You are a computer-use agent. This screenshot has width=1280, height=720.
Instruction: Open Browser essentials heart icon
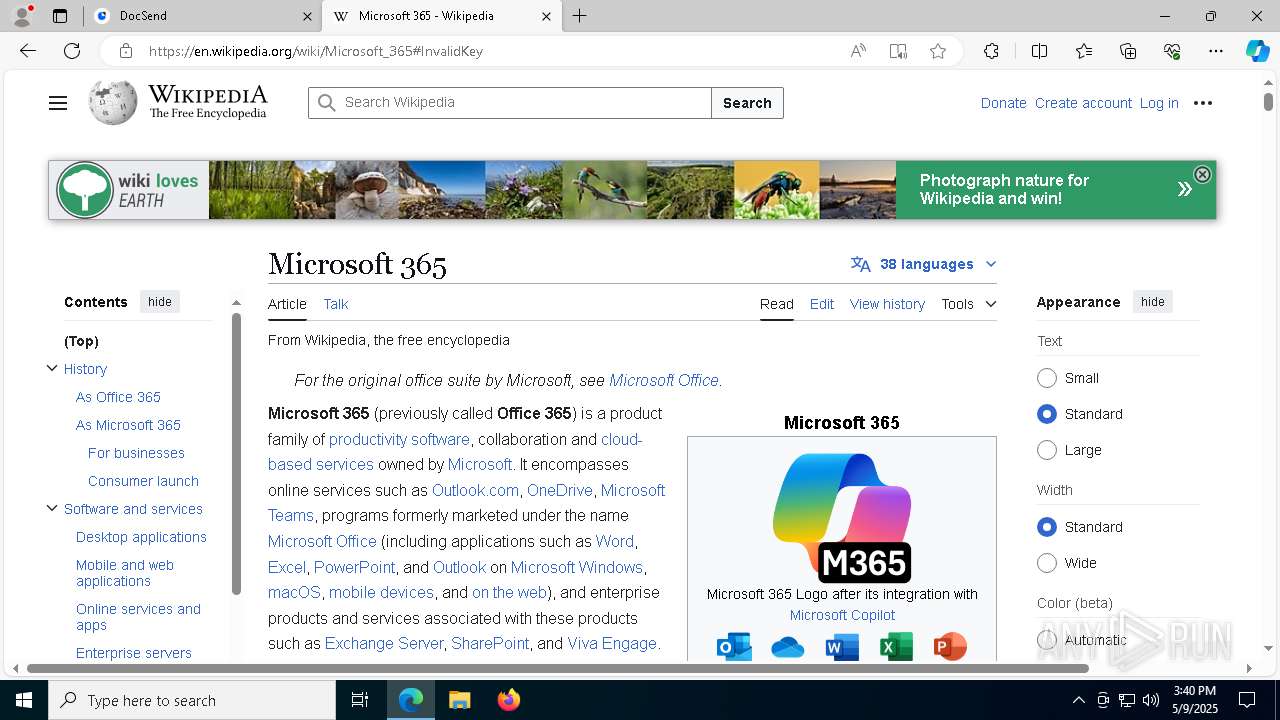(1172, 51)
